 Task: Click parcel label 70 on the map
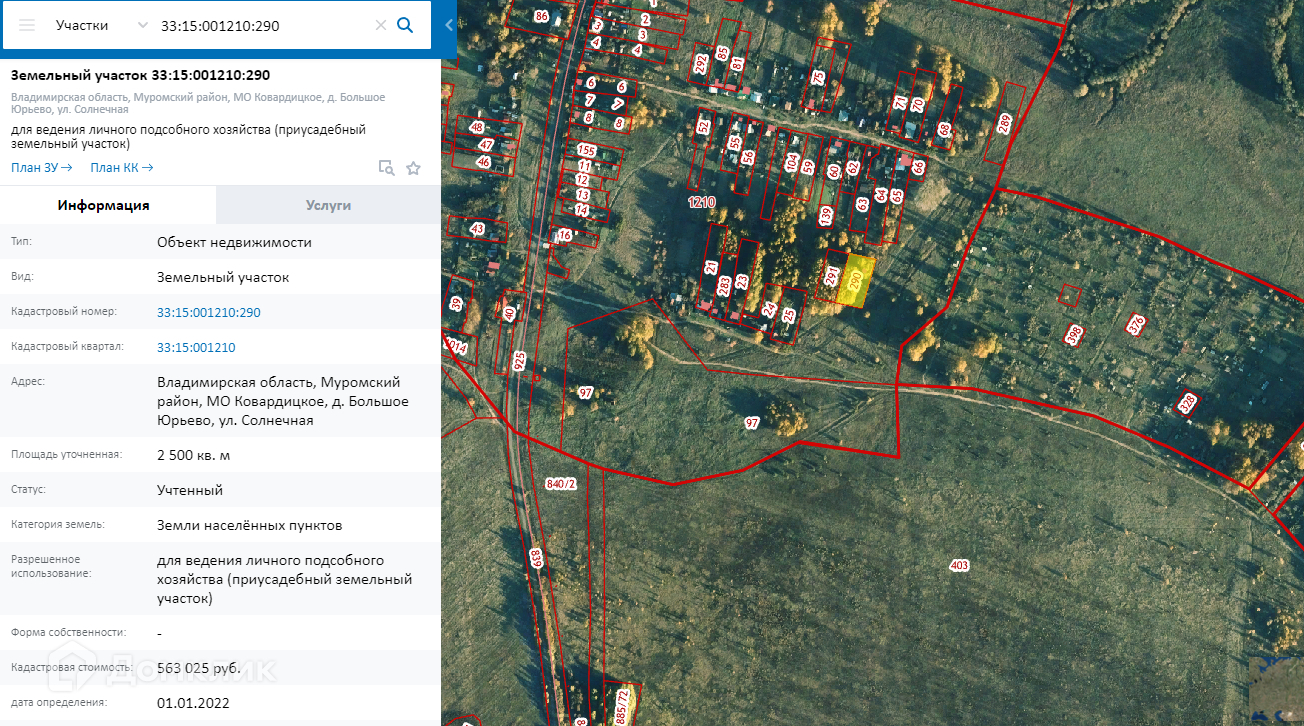coord(917,103)
